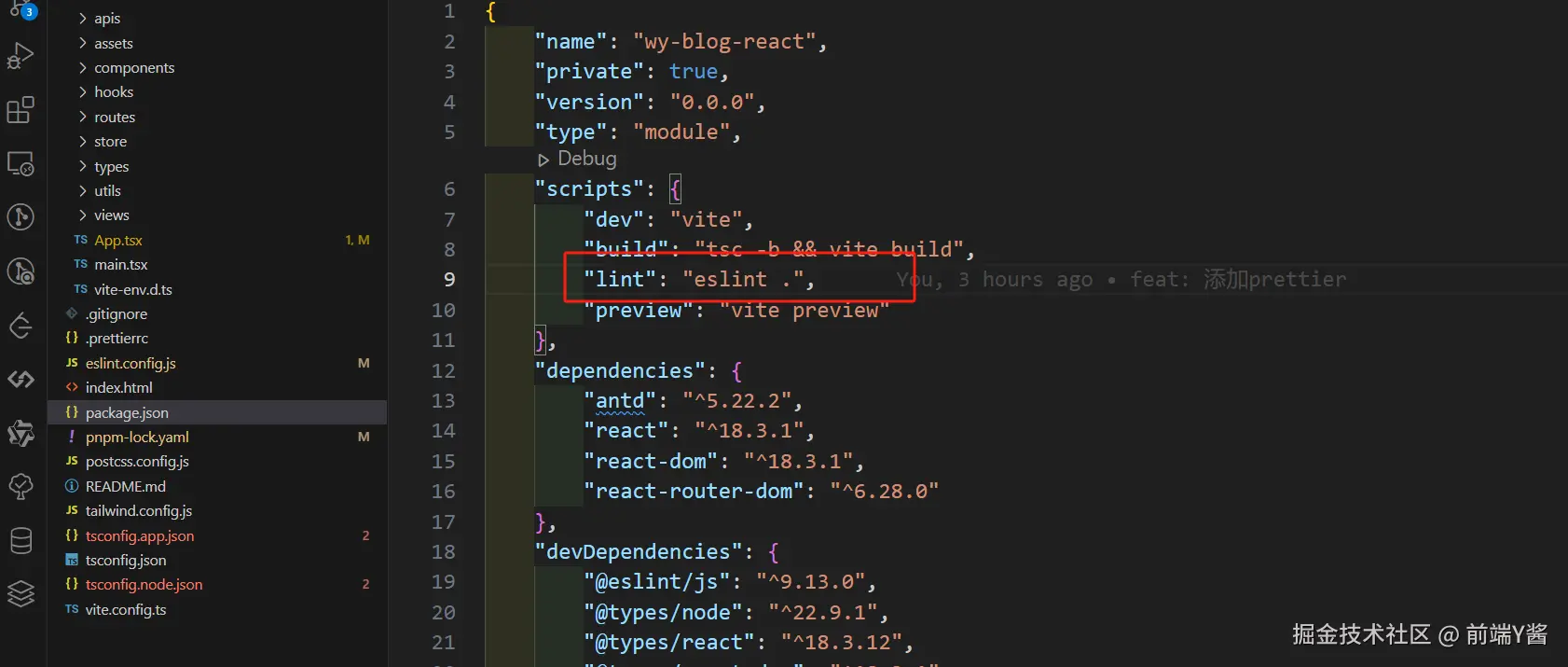Screen dimensions: 1568x667
Task: Click line number 12 in the gutter
Action: click(444, 370)
